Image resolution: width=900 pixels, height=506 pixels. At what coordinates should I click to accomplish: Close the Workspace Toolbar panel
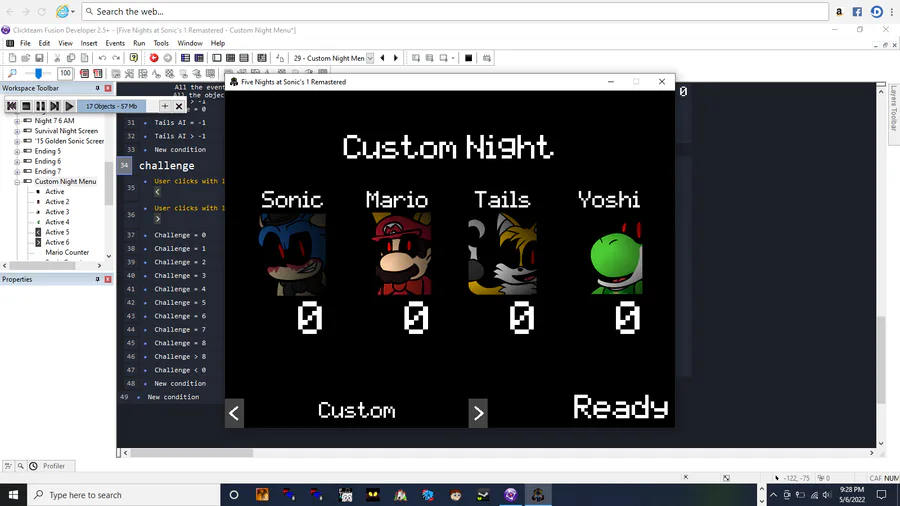point(108,88)
